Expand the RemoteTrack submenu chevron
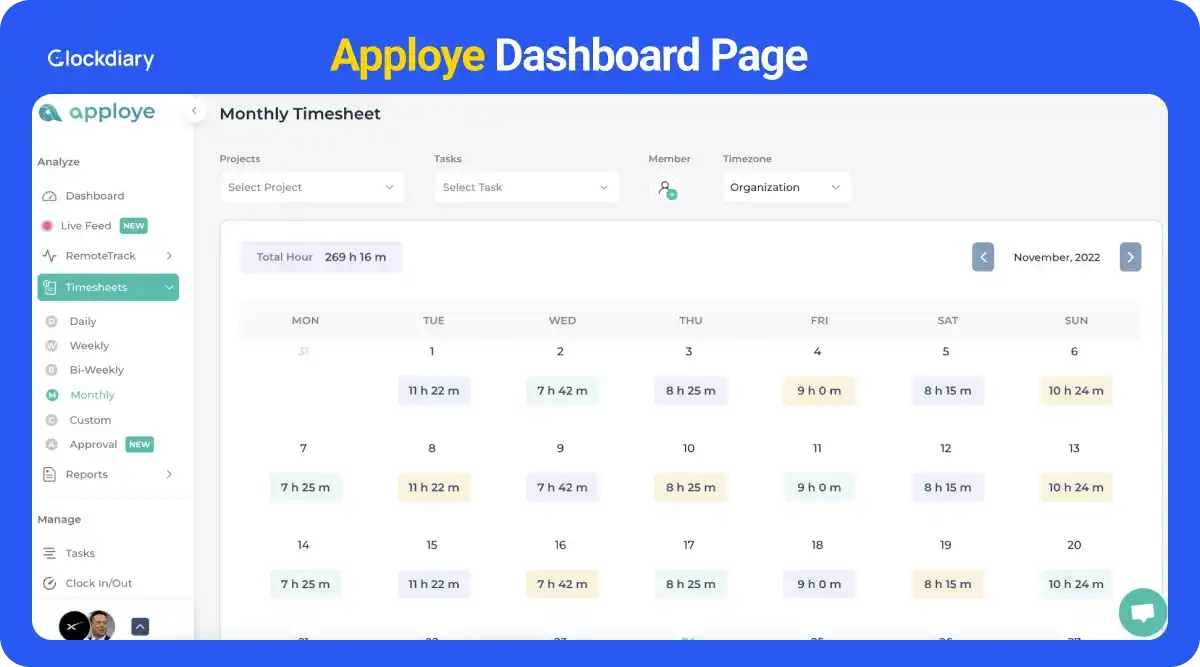This screenshot has width=1200, height=667. 169,256
